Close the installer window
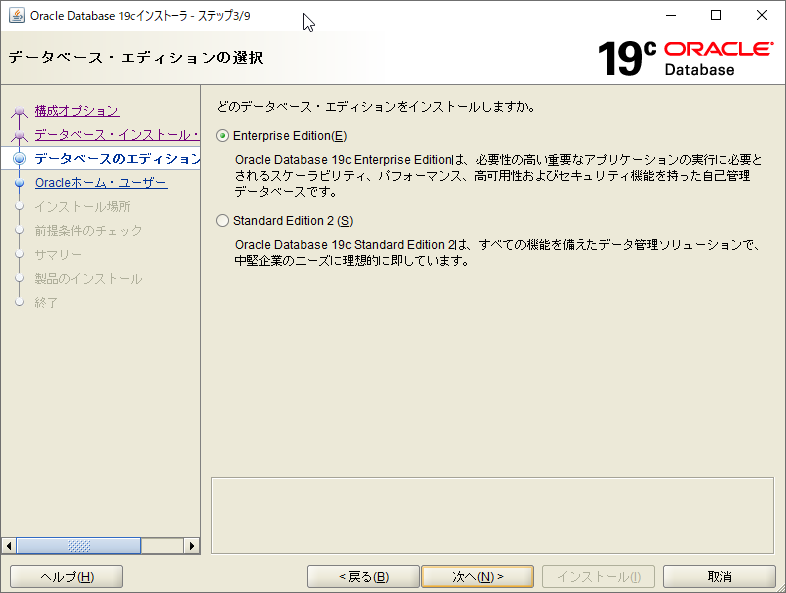 click(762, 16)
